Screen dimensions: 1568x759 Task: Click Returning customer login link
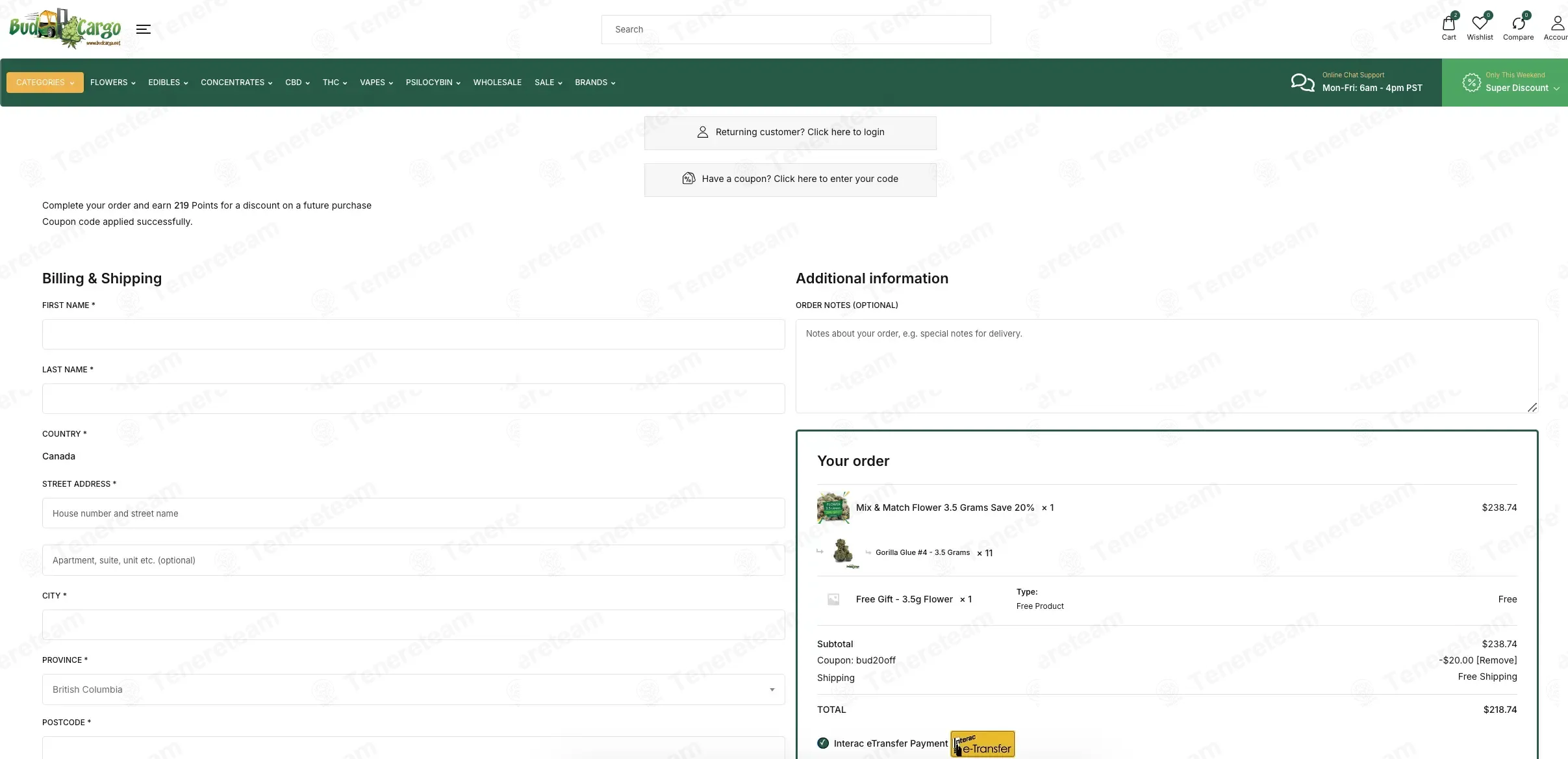800,132
